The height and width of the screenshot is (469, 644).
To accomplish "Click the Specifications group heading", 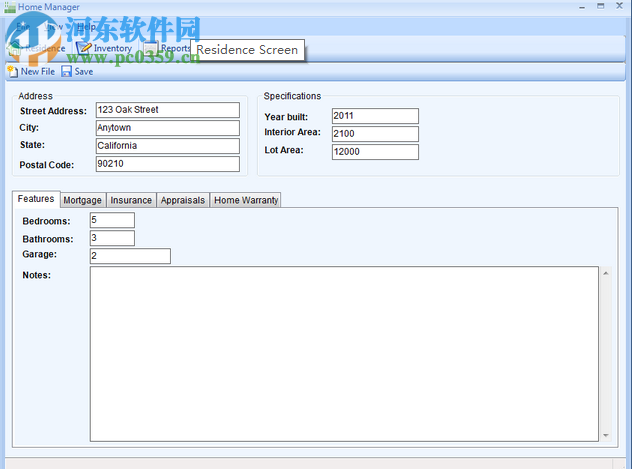I will pos(292,96).
